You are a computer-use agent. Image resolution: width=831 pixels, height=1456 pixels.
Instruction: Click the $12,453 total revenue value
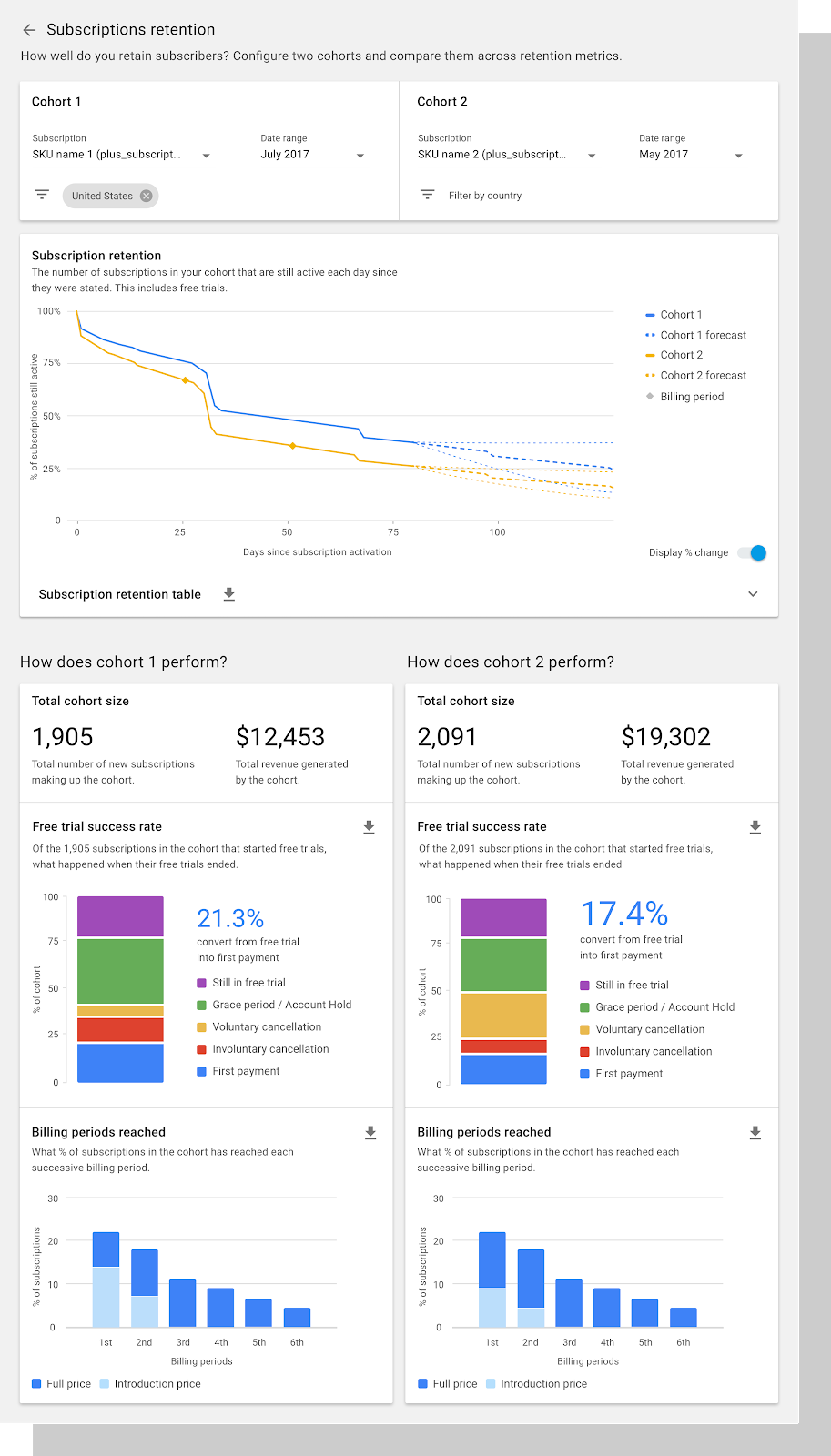(280, 737)
